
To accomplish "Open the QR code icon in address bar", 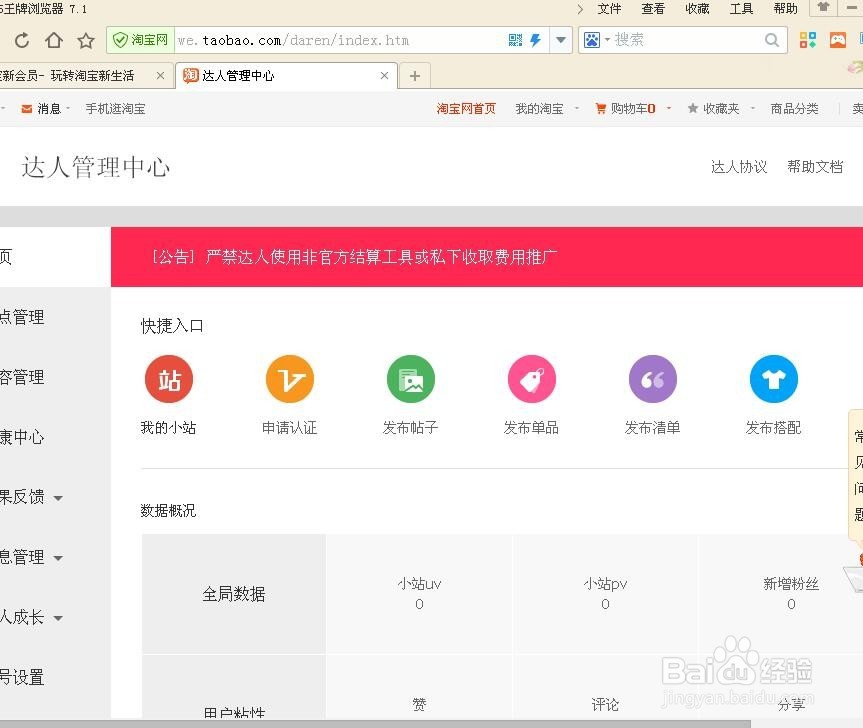I will click(x=515, y=40).
